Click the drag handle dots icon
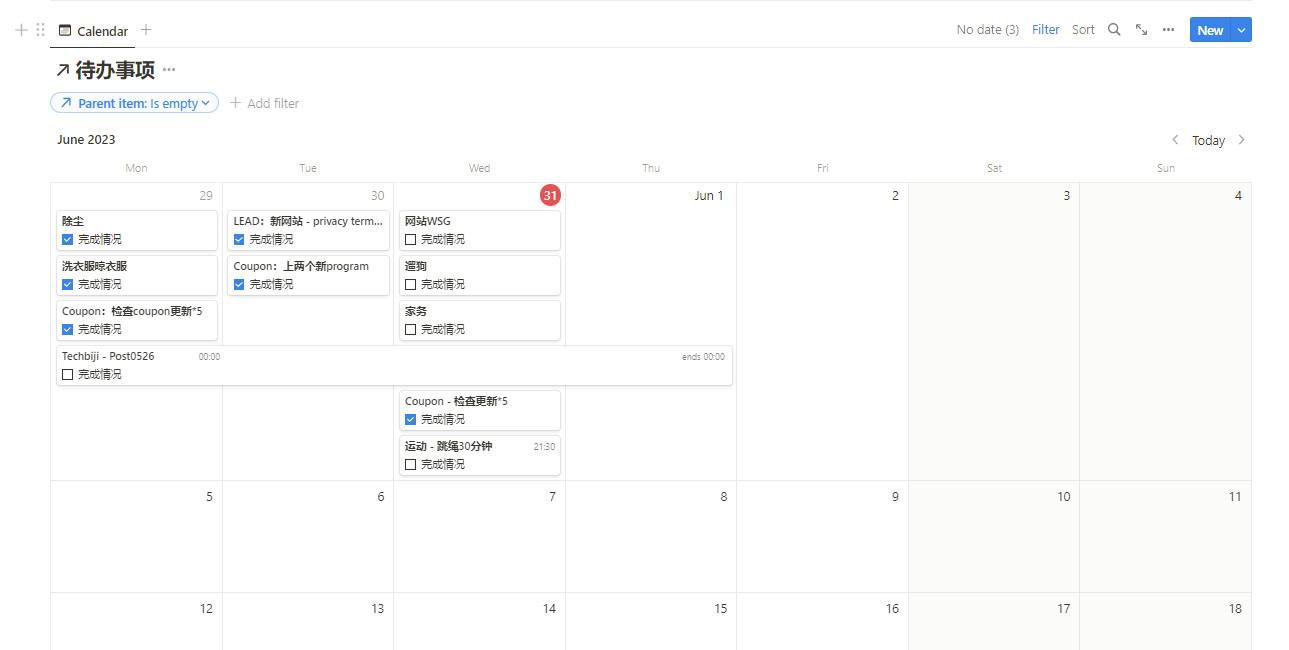This screenshot has height=650, width=1289. pyautogui.click(x=40, y=29)
